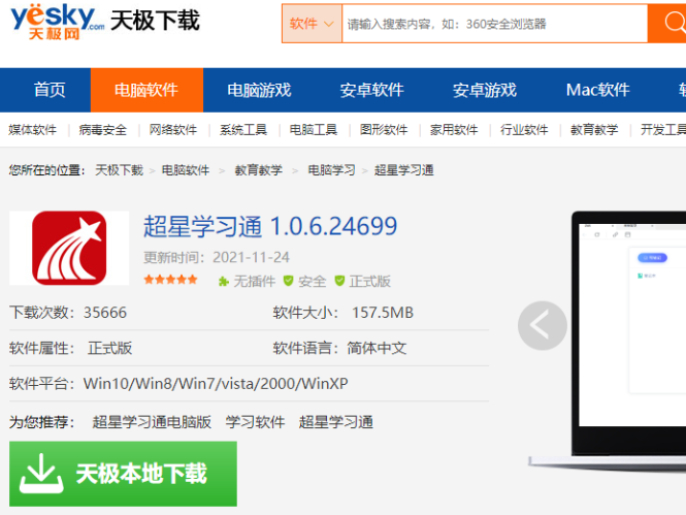Select the 电脑软件 navigation tab

pyautogui.click(x=147, y=90)
